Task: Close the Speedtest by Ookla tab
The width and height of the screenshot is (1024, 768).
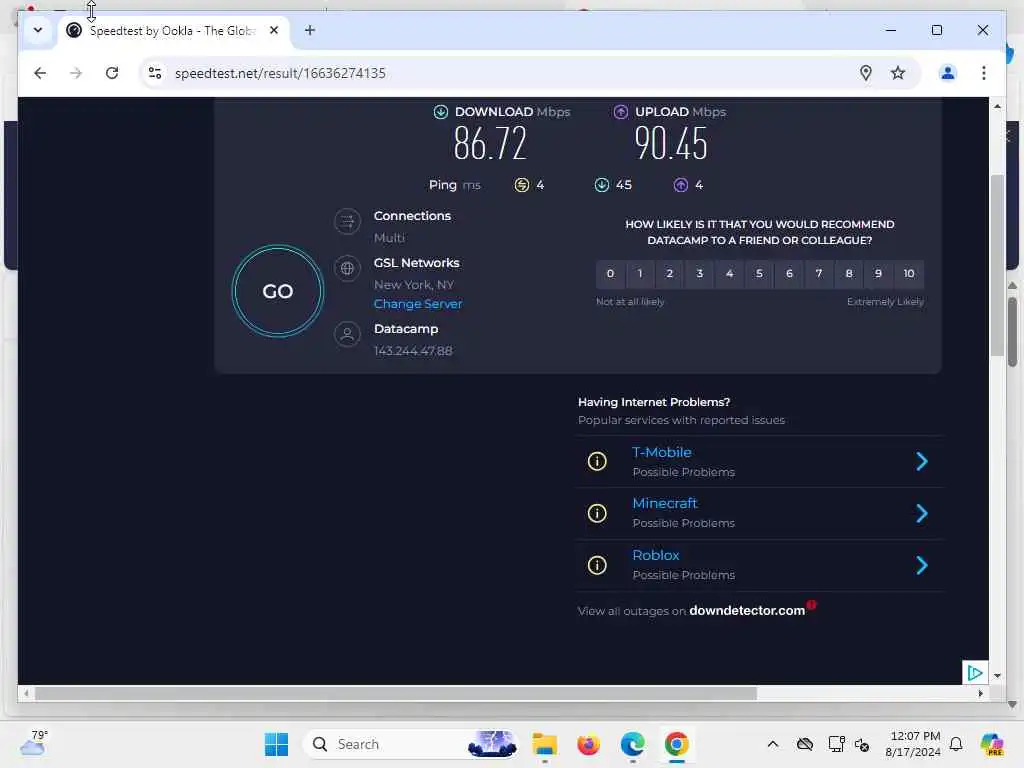Action: click(274, 30)
